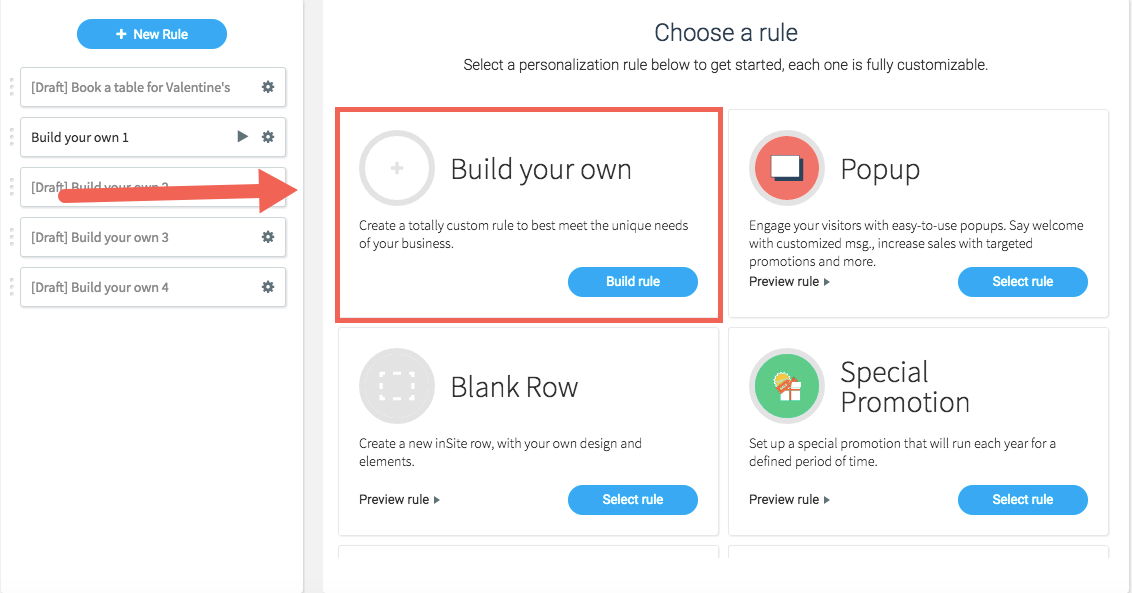This screenshot has width=1132, height=593.
Task: Click the Build your own plus circle icon
Action: click(397, 168)
